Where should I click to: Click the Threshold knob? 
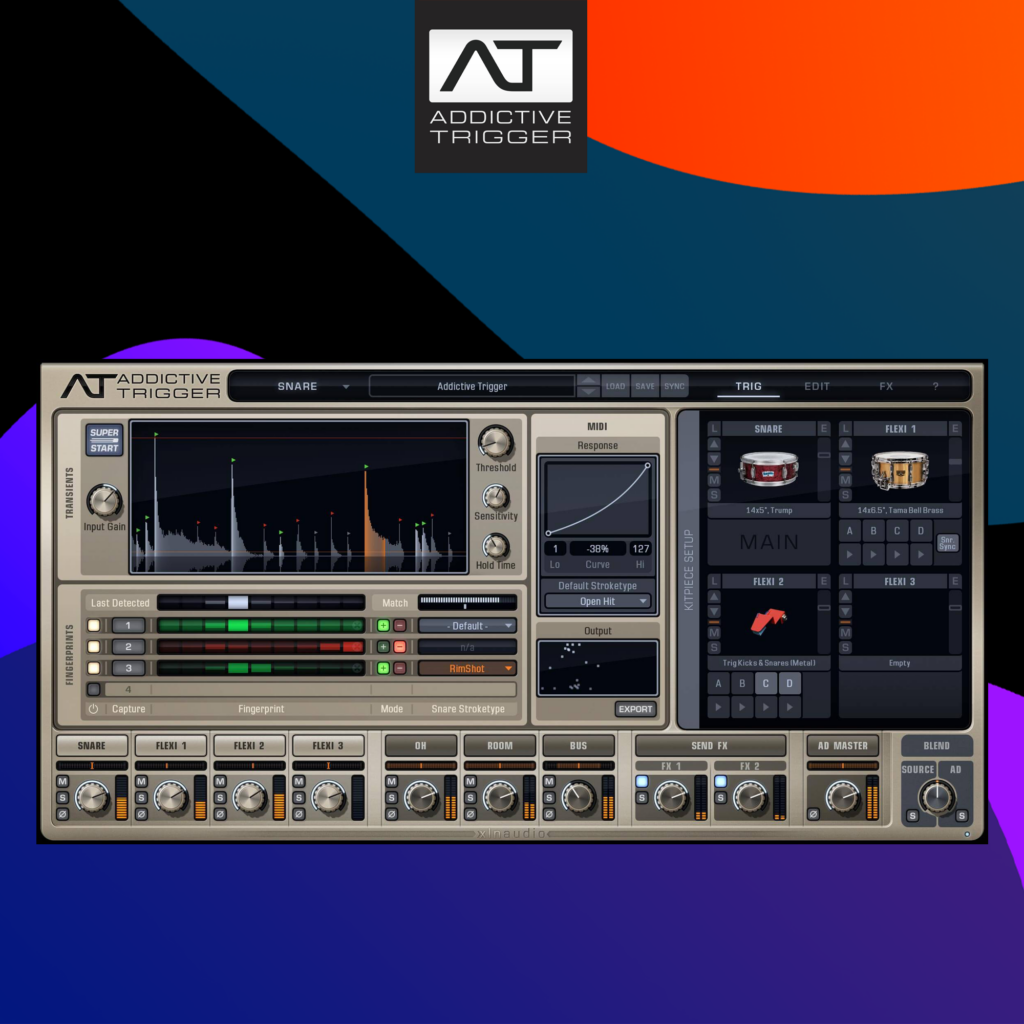[495, 441]
